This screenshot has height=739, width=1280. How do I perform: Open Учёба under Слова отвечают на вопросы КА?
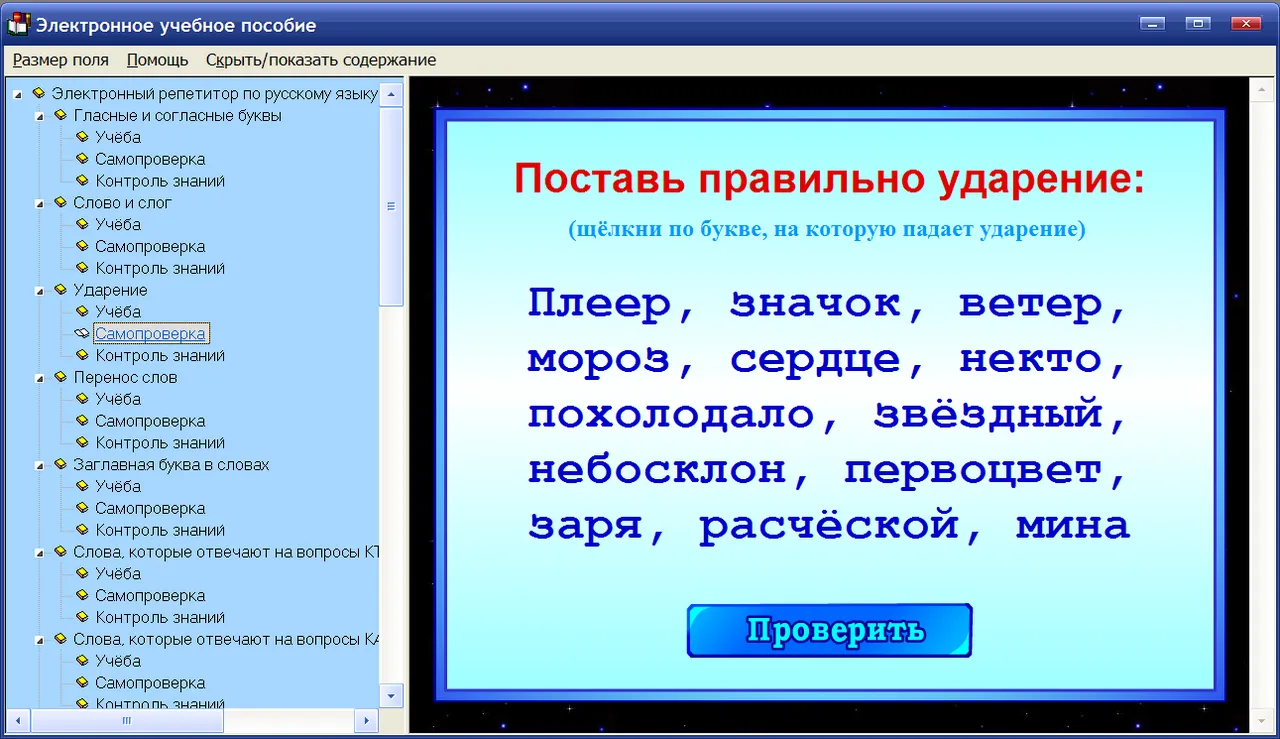pos(118,661)
